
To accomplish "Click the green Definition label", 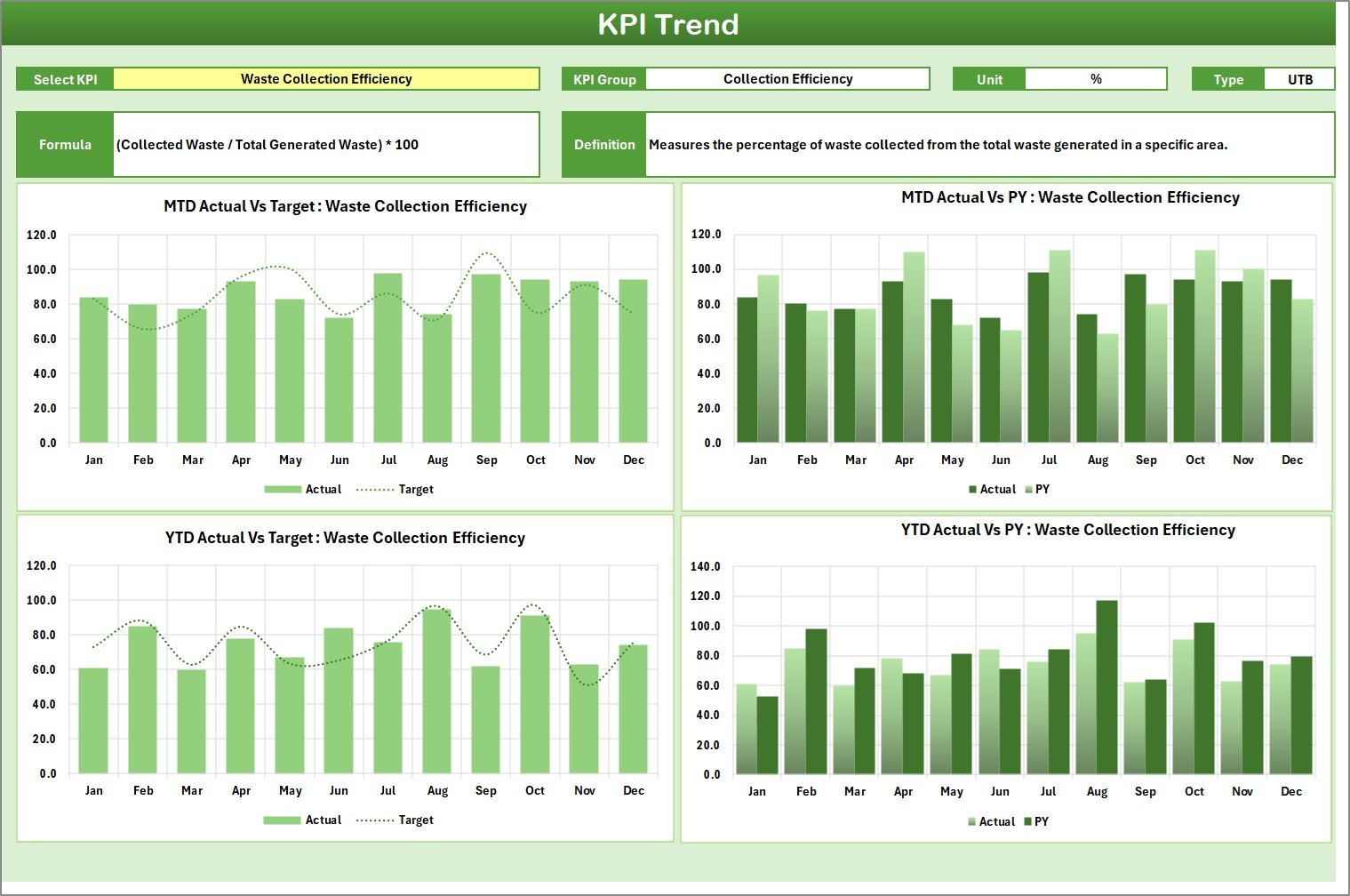I will coord(603,144).
